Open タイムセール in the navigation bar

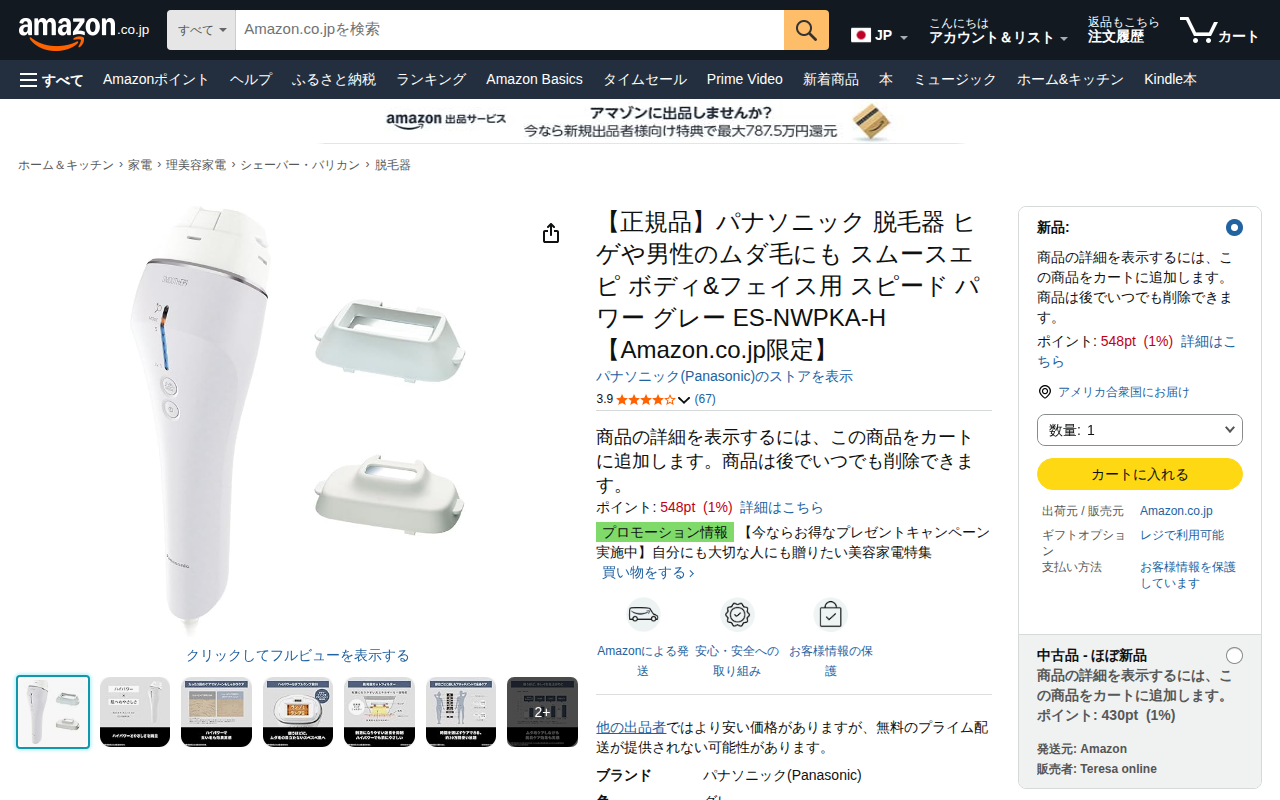pyautogui.click(x=644, y=80)
